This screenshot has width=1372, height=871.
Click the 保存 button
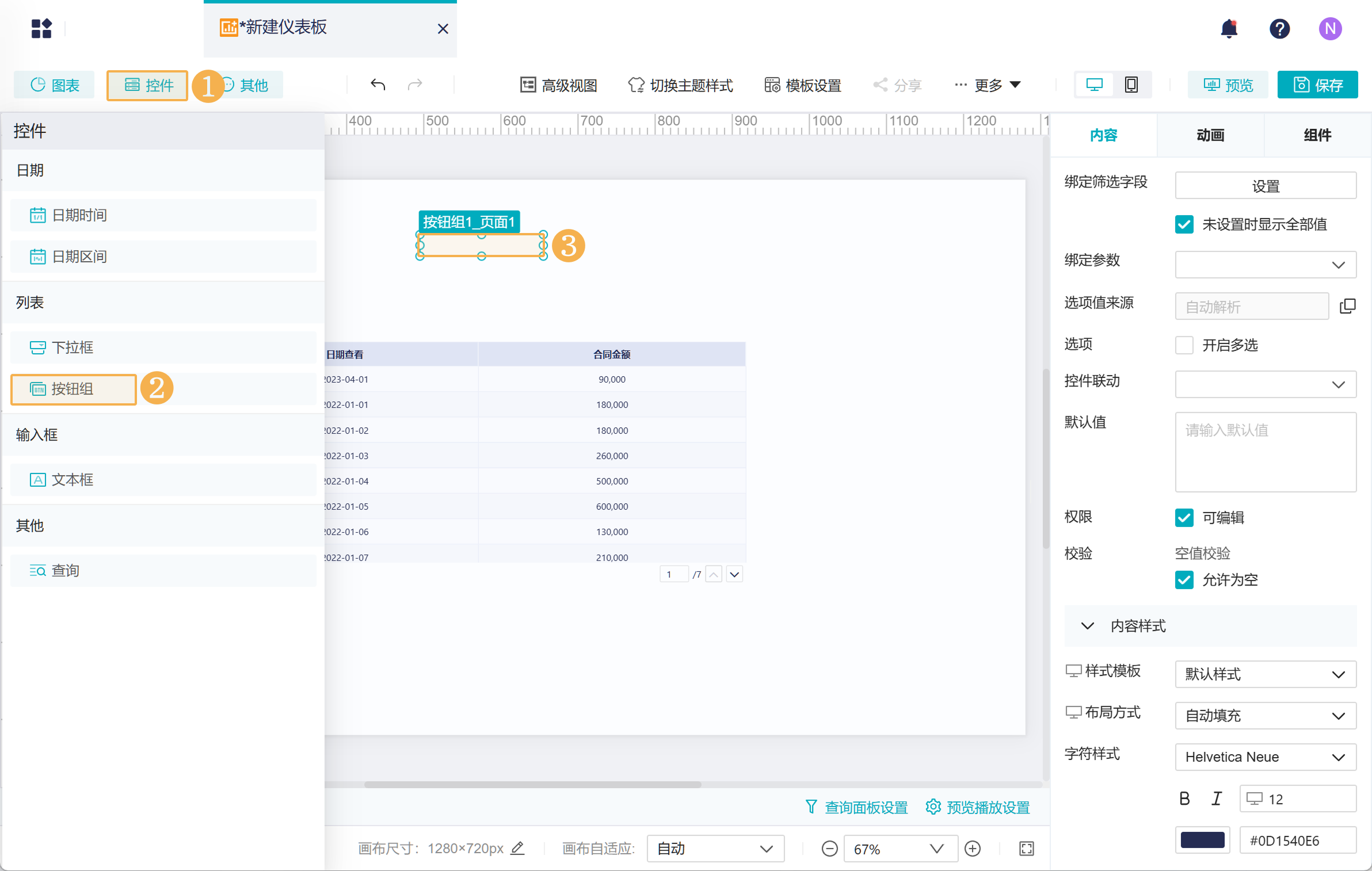tap(1317, 85)
